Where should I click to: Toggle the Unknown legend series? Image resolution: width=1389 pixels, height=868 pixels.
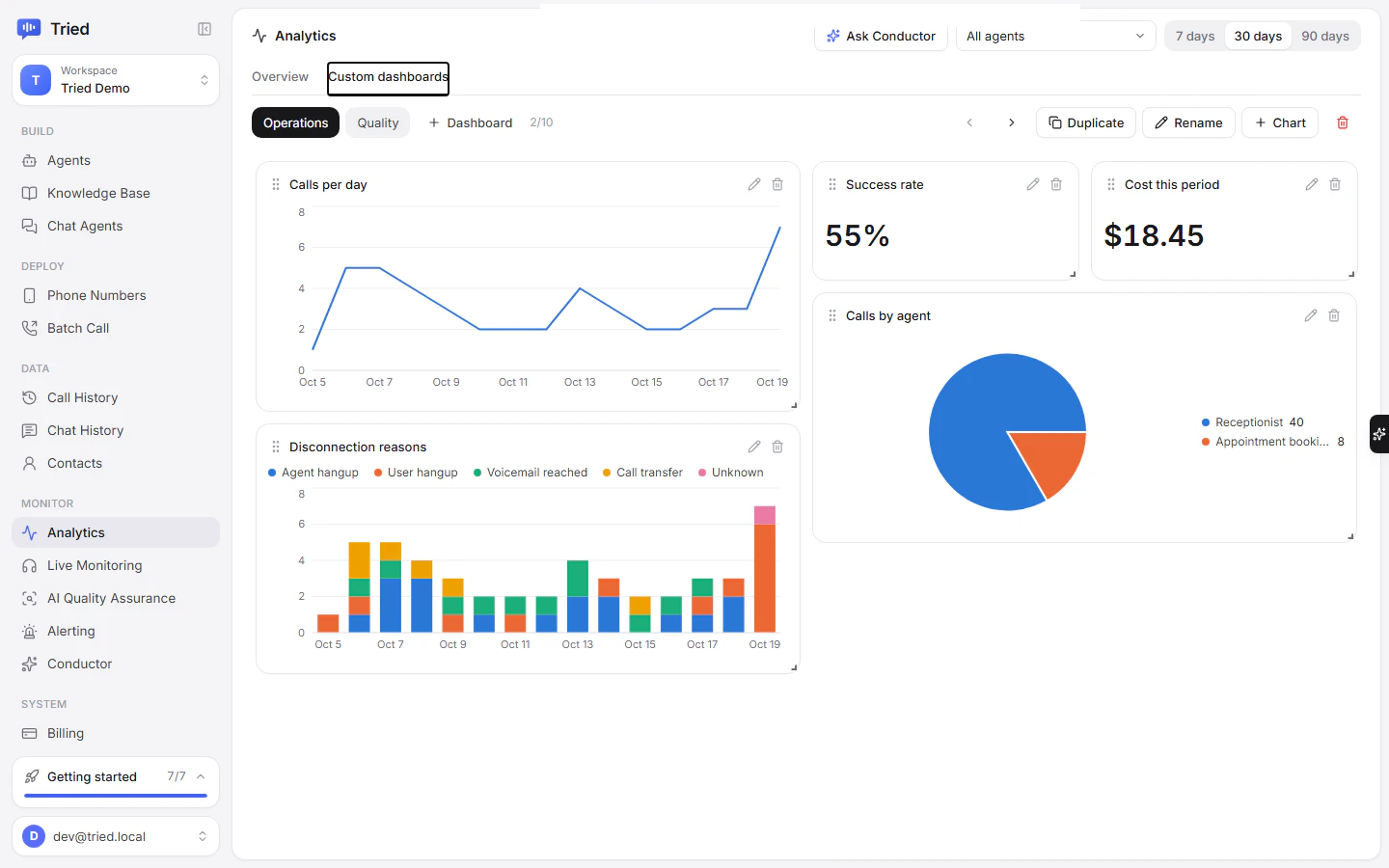[730, 473]
